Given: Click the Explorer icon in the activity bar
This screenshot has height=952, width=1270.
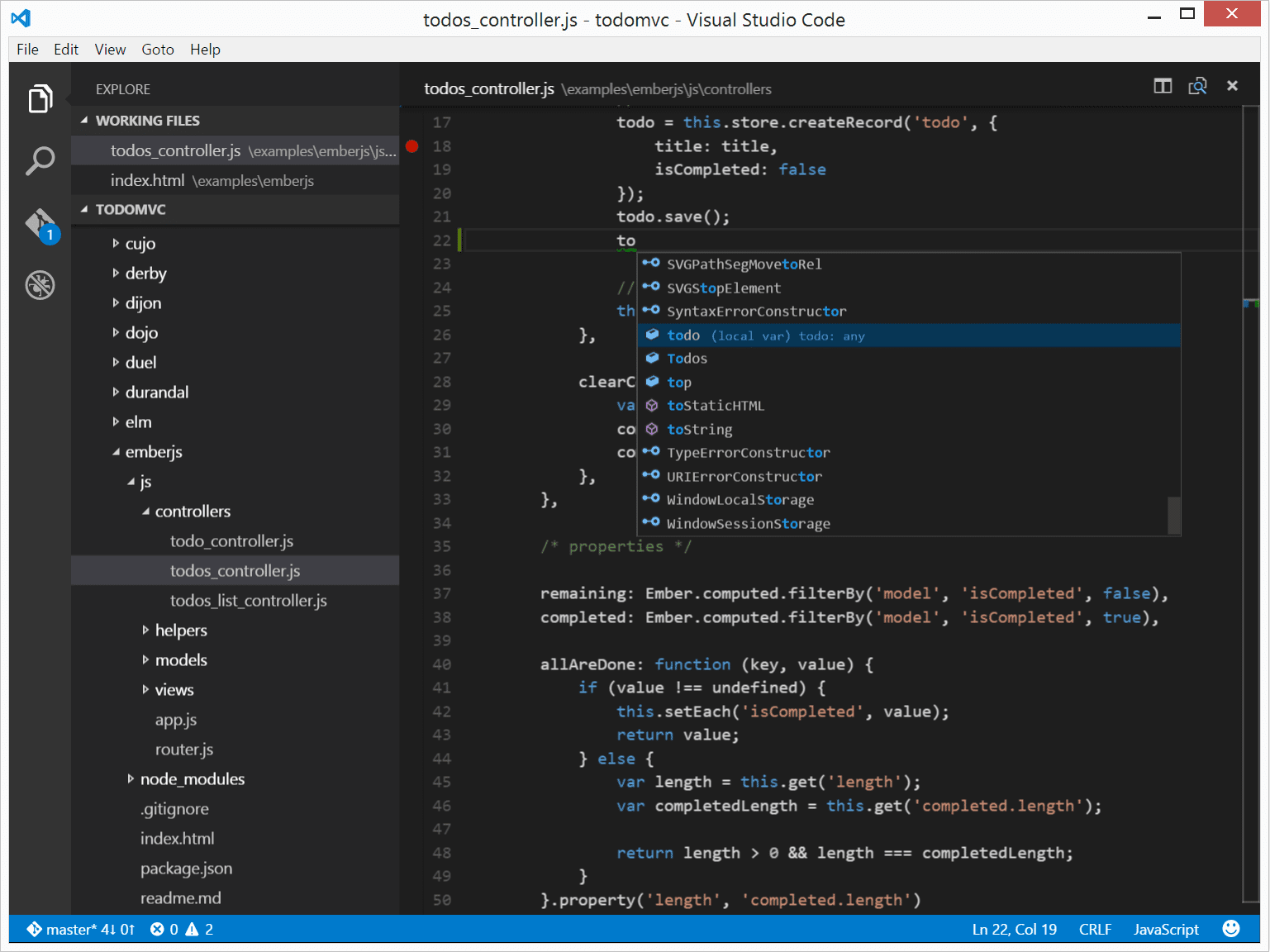Looking at the screenshot, I should [40, 98].
